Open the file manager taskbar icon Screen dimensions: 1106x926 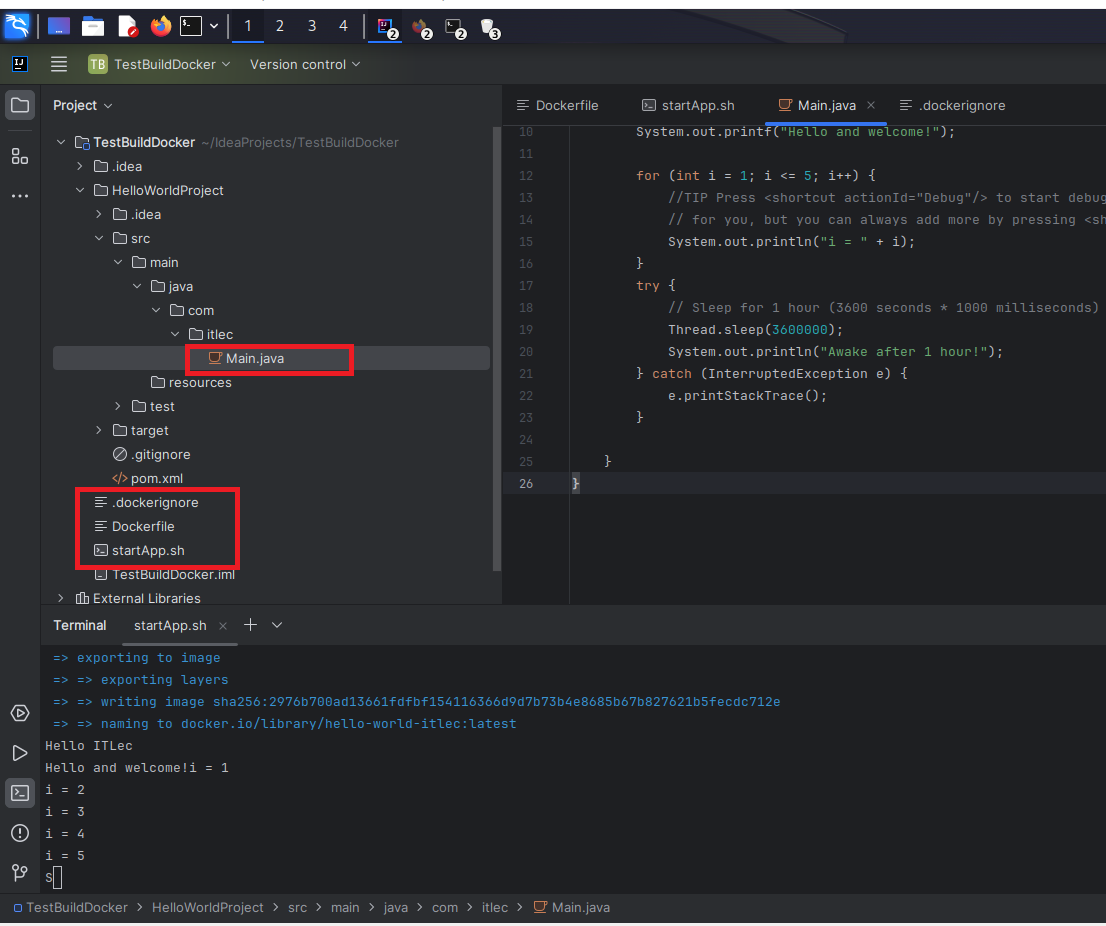pyautogui.click(x=93, y=27)
